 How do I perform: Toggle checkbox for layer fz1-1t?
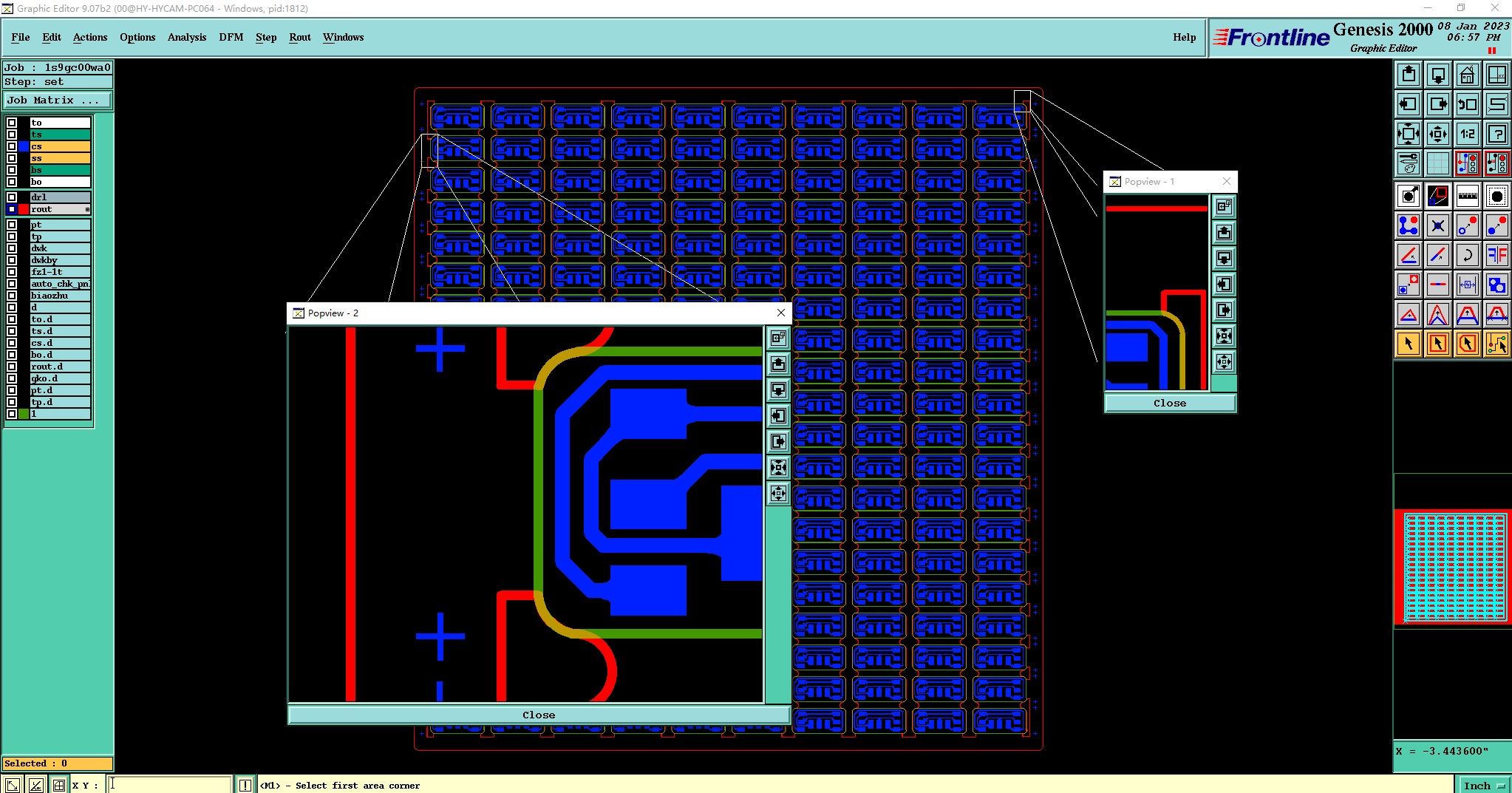pyautogui.click(x=12, y=272)
